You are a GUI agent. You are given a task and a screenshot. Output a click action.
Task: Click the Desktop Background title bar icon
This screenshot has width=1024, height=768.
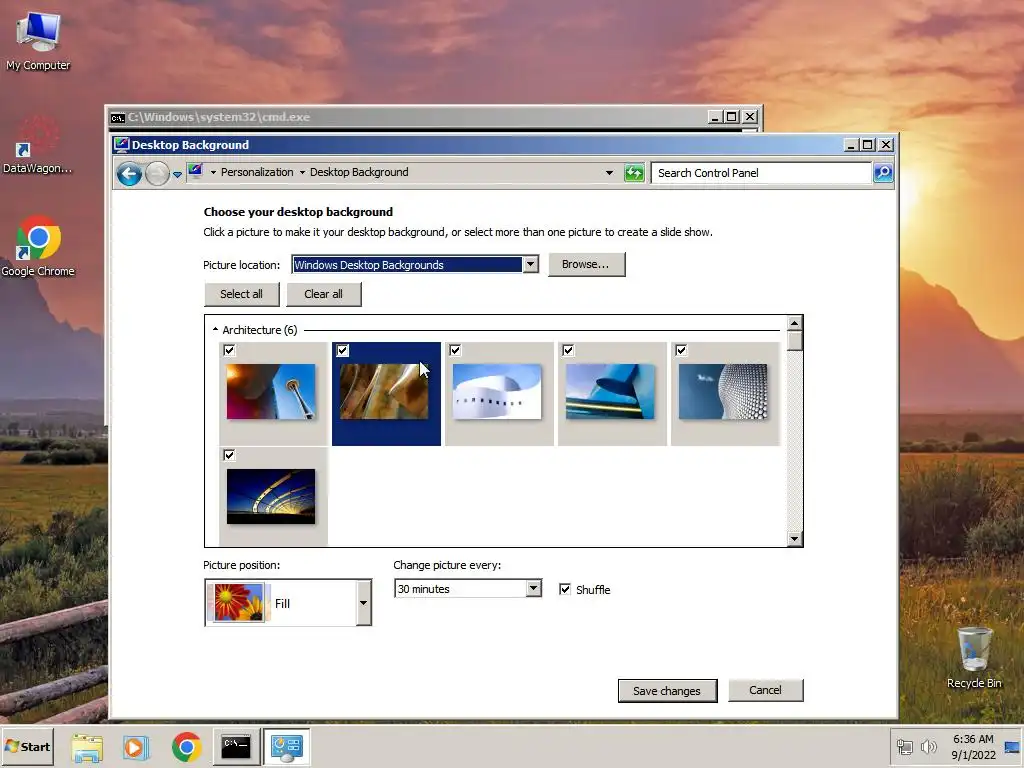click(121, 144)
